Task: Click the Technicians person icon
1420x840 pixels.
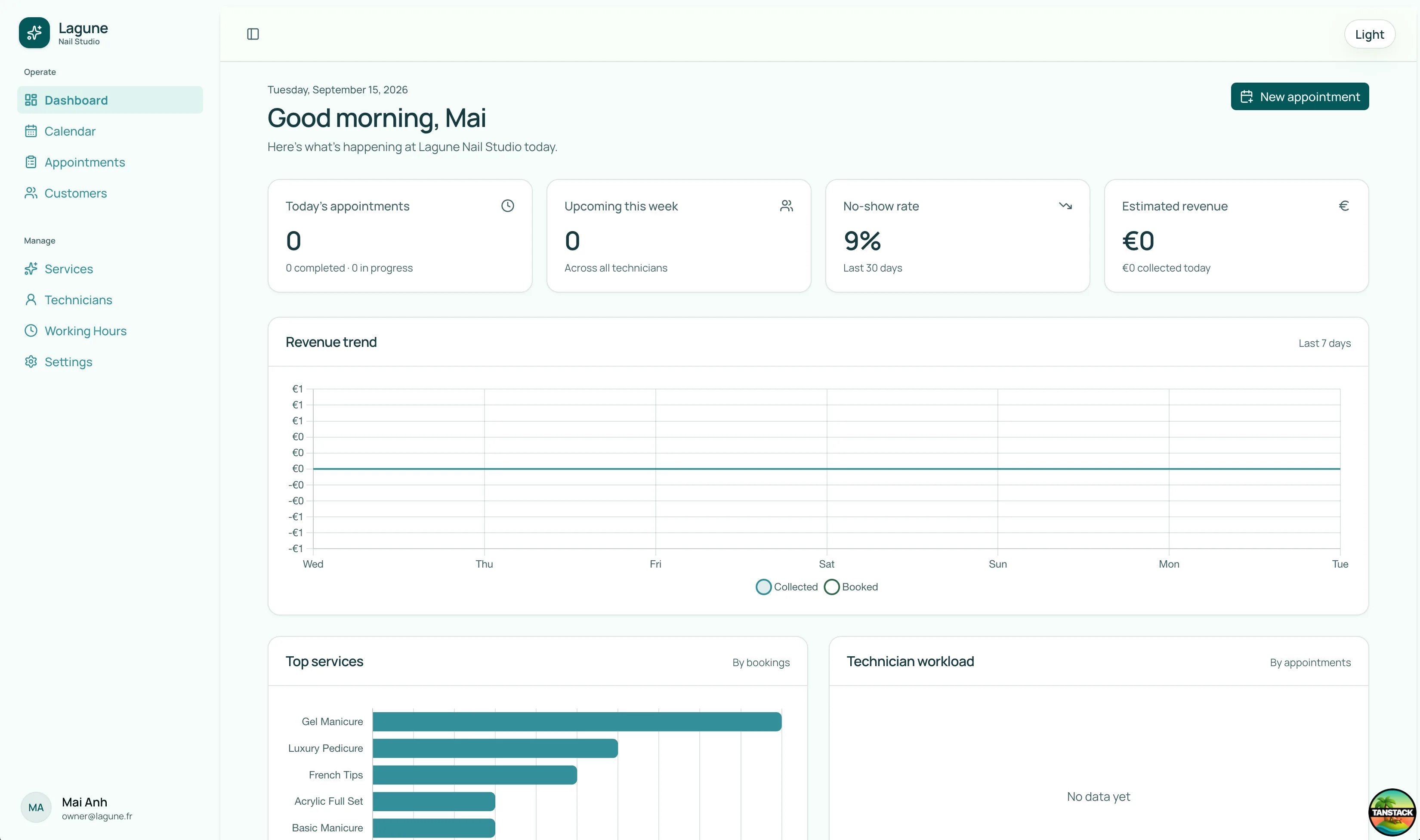Action: [x=31, y=300]
